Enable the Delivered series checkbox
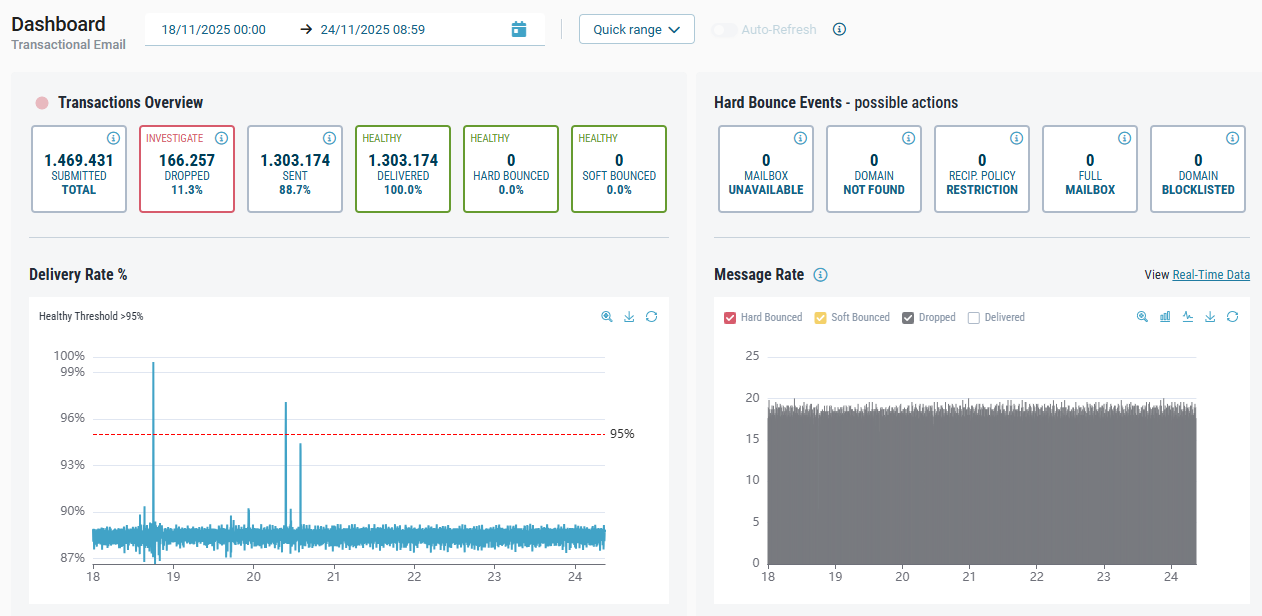This screenshot has width=1262, height=616. (x=975, y=318)
